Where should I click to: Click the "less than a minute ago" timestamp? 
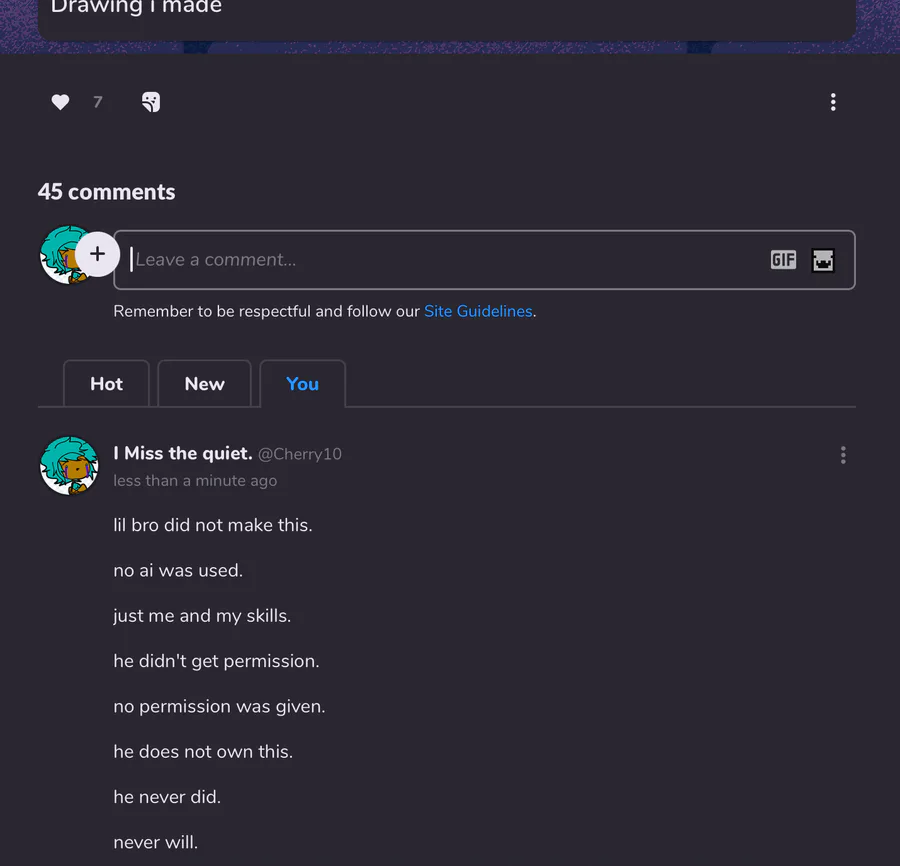(x=195, y=481)
